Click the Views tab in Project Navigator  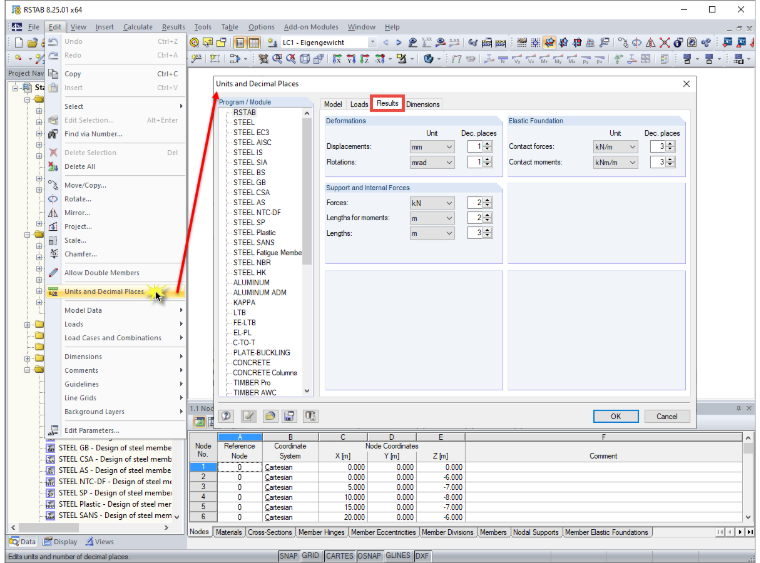(99, 541)
